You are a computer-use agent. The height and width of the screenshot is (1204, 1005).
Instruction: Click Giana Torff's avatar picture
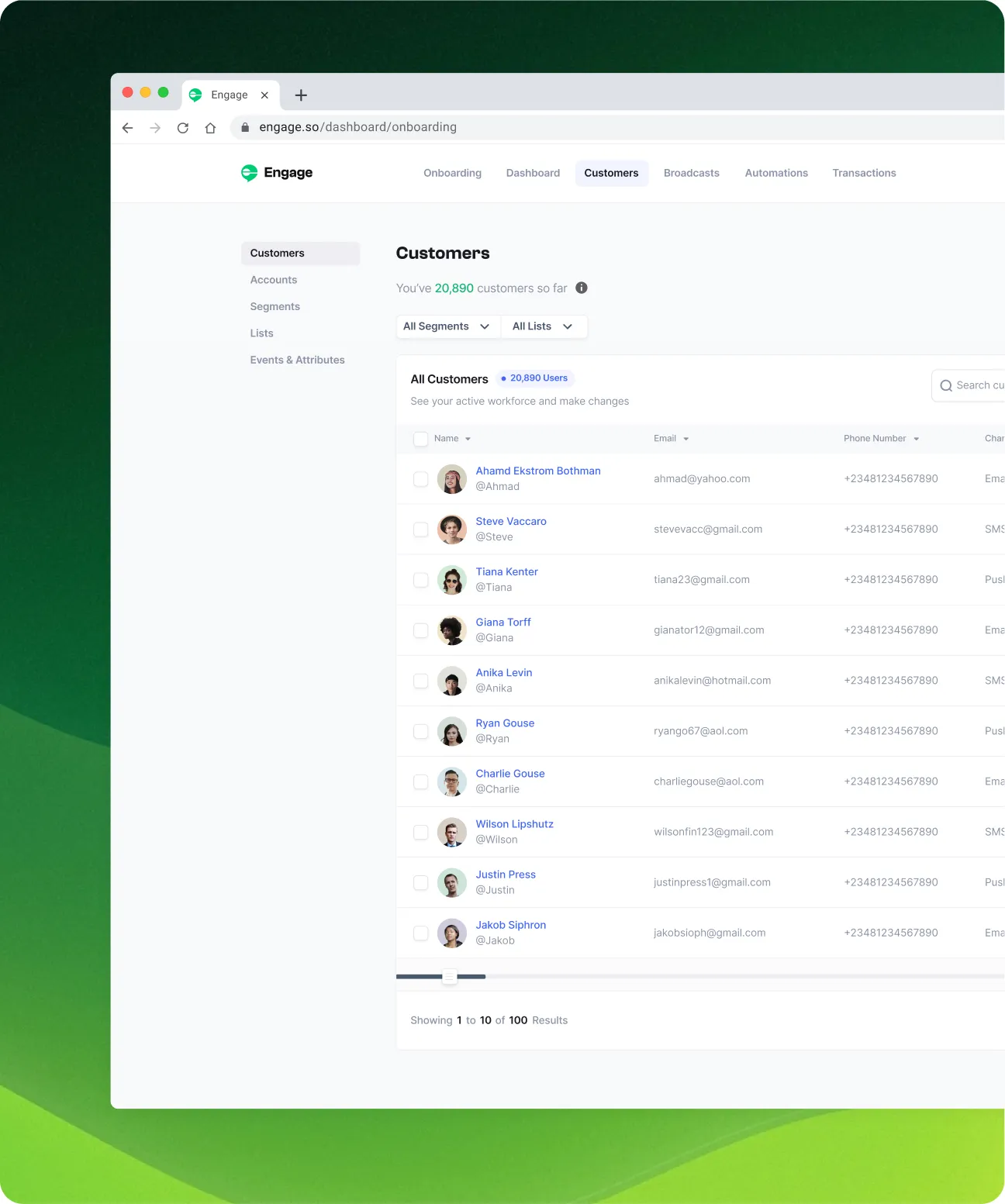point(452,630)
